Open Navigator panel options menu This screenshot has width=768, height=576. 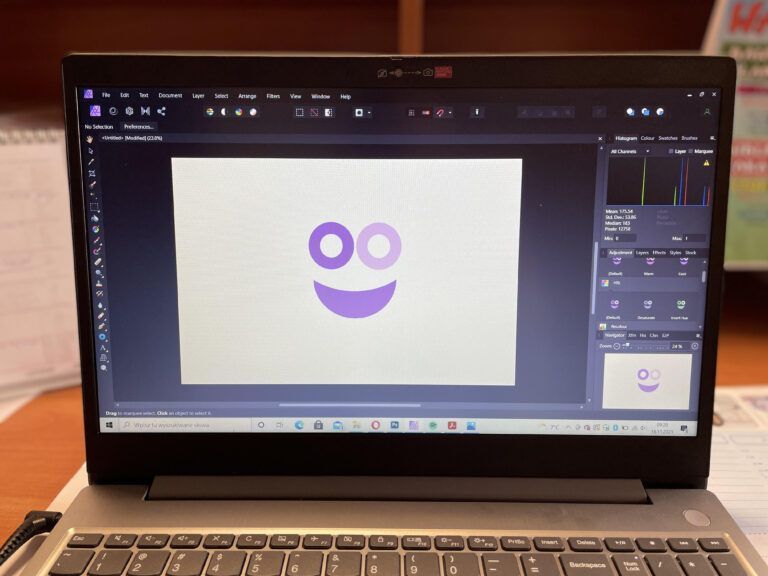click(698, 336)
